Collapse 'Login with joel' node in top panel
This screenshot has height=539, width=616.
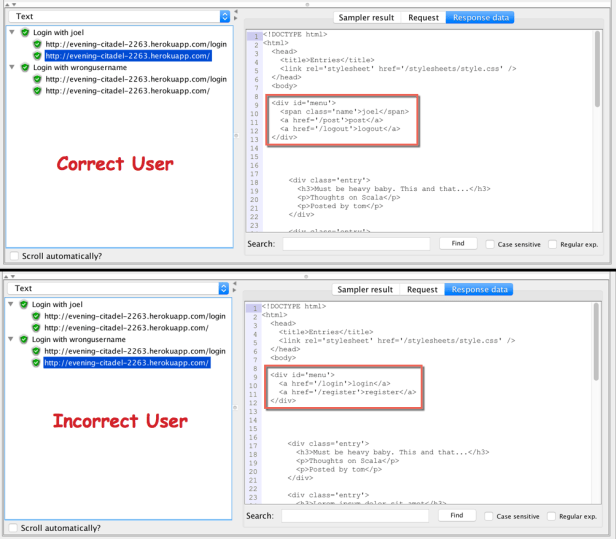point(12,32)
